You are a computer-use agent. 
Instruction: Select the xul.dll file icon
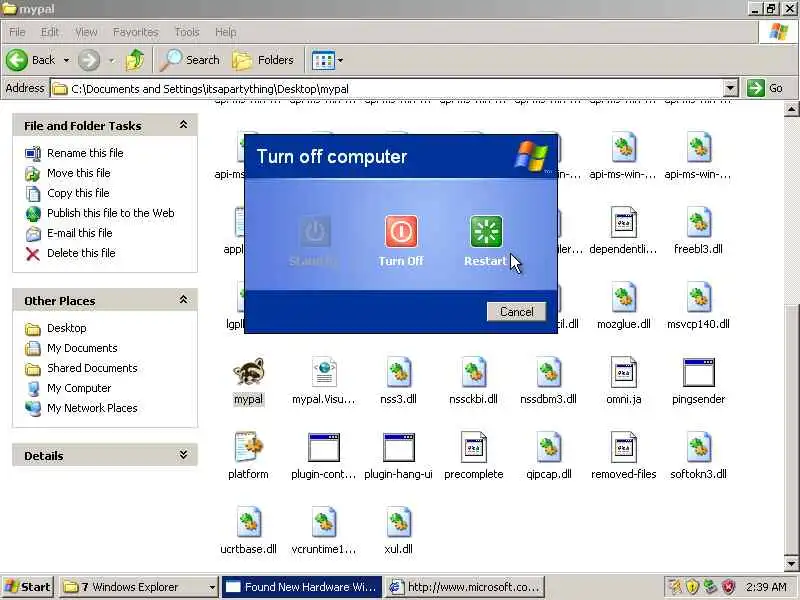[398, 522]
